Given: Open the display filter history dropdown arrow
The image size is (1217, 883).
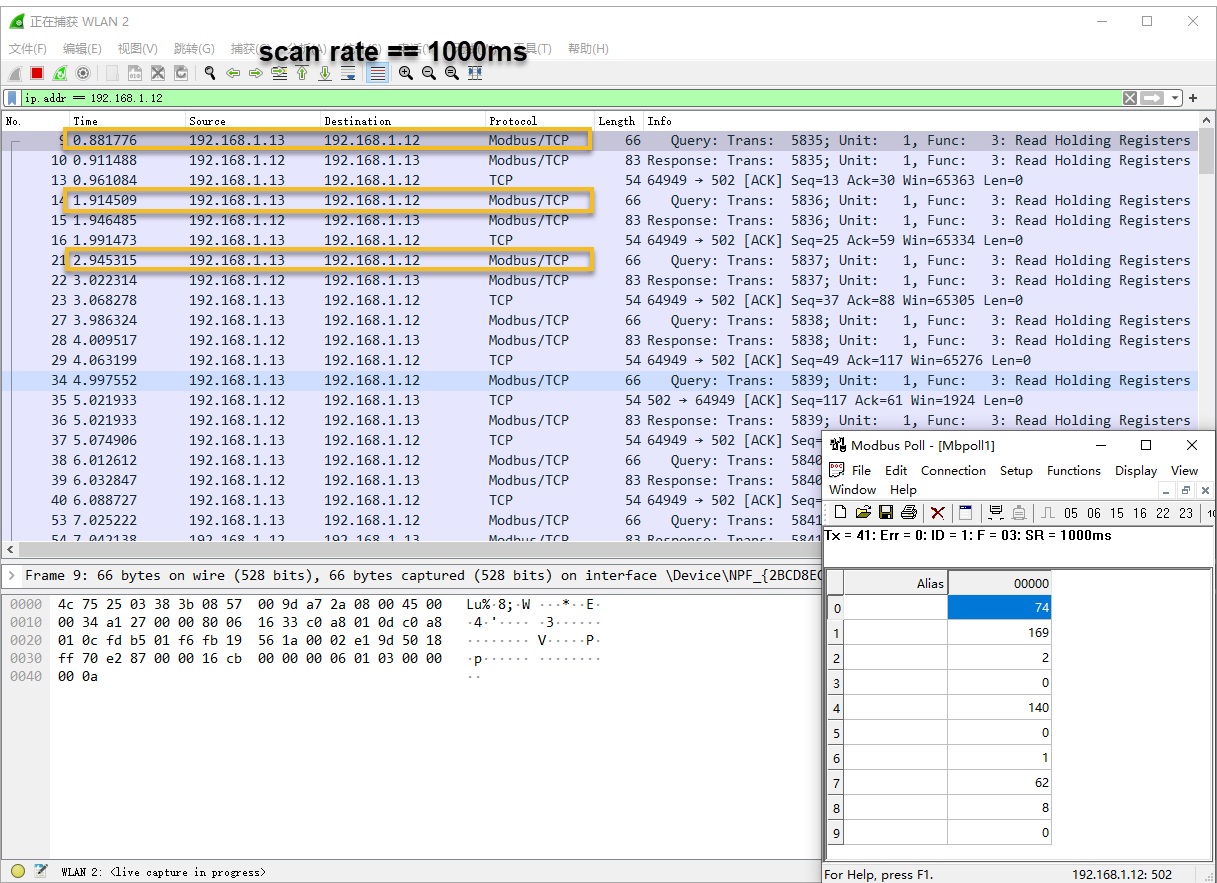Looking at the screenshot, I should [1175, 98].
